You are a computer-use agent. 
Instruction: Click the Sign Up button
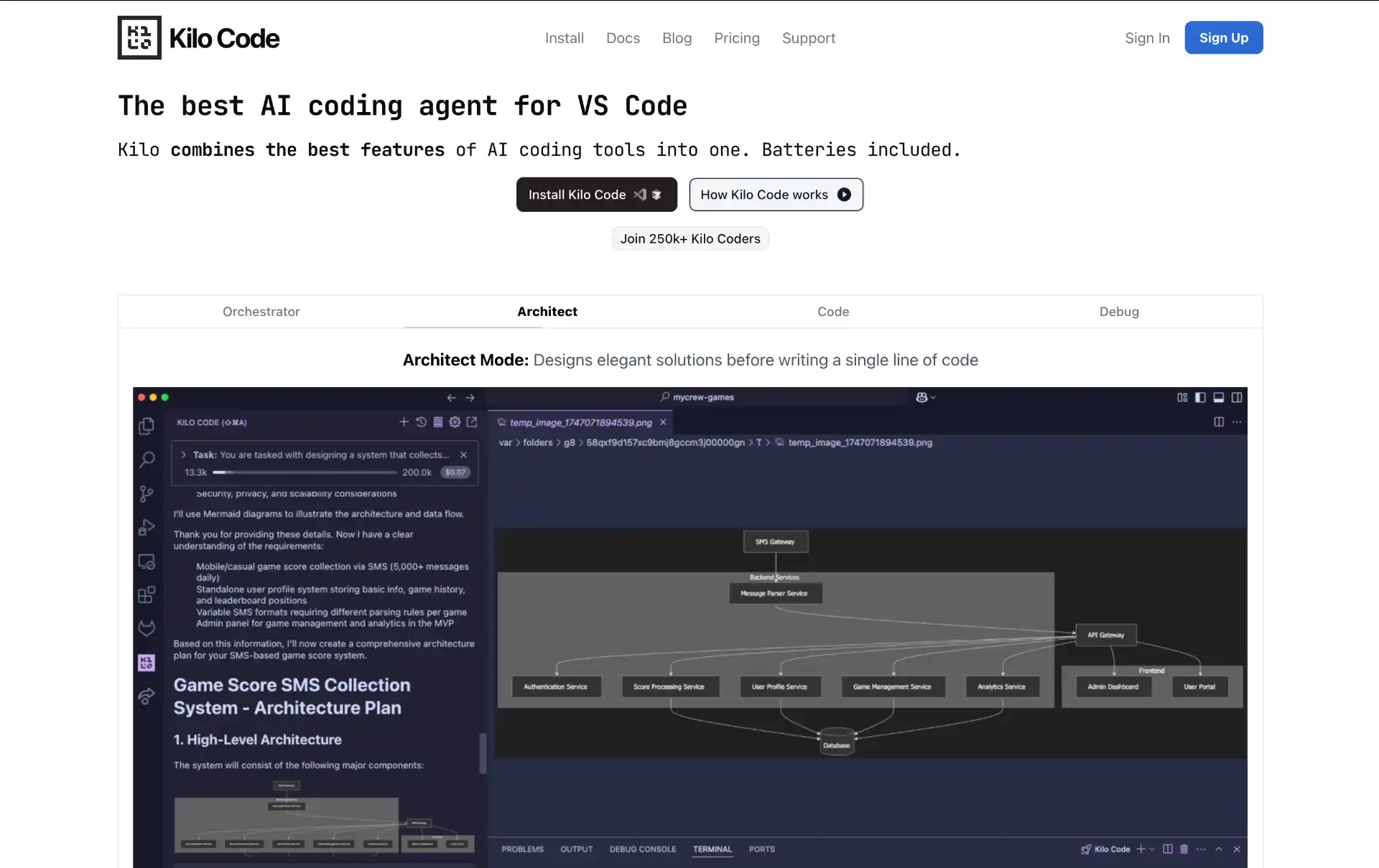(1224, 37)
